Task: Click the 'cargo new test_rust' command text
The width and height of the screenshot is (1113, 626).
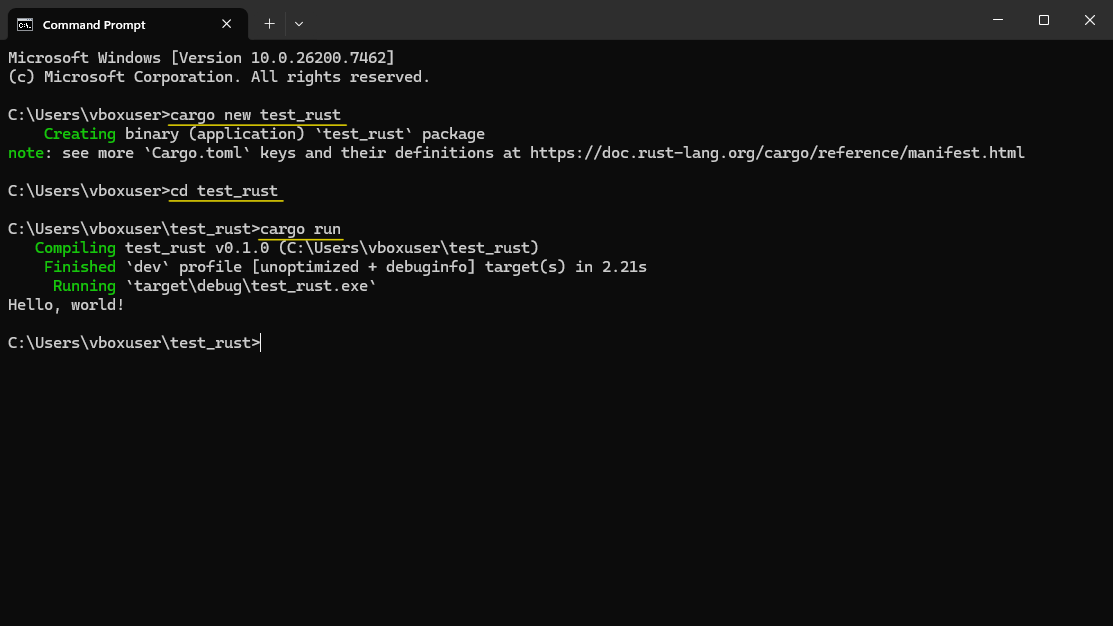Action: 256,115
